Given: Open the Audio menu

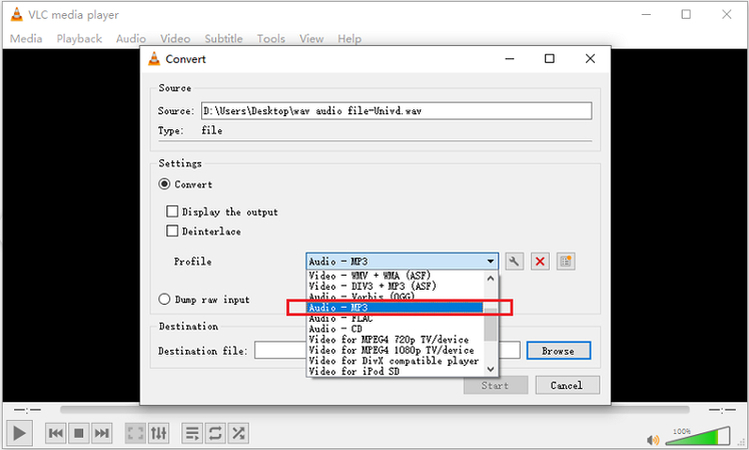Looking at the screenshot, I should coord(131,39).
